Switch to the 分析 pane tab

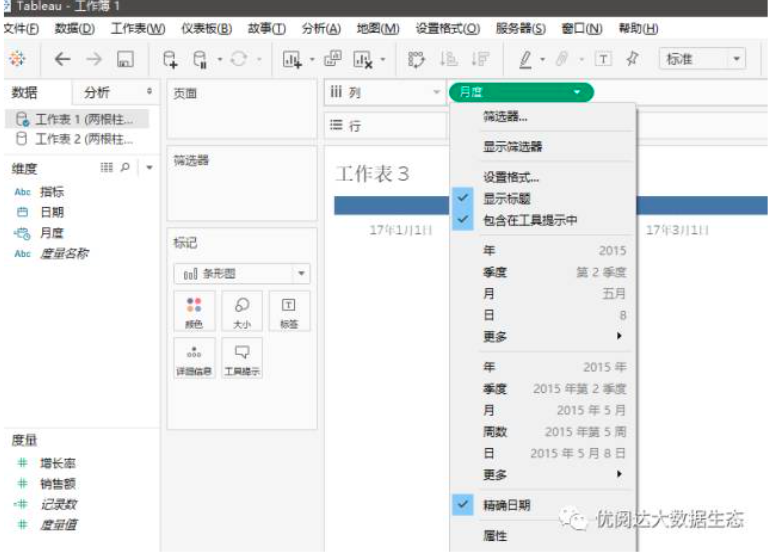point(97,92)
